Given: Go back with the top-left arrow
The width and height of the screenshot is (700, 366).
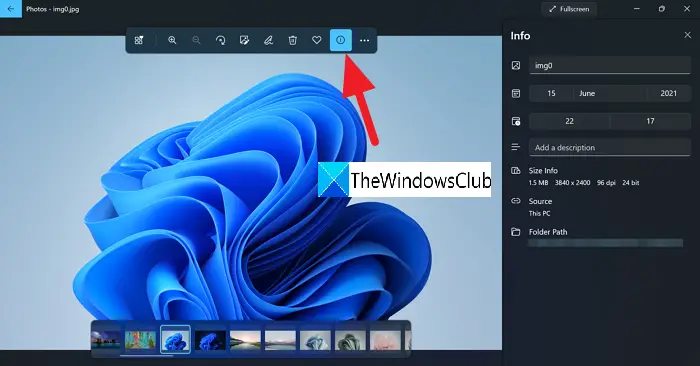Looking at the screenshot, I should pos(11,9).
